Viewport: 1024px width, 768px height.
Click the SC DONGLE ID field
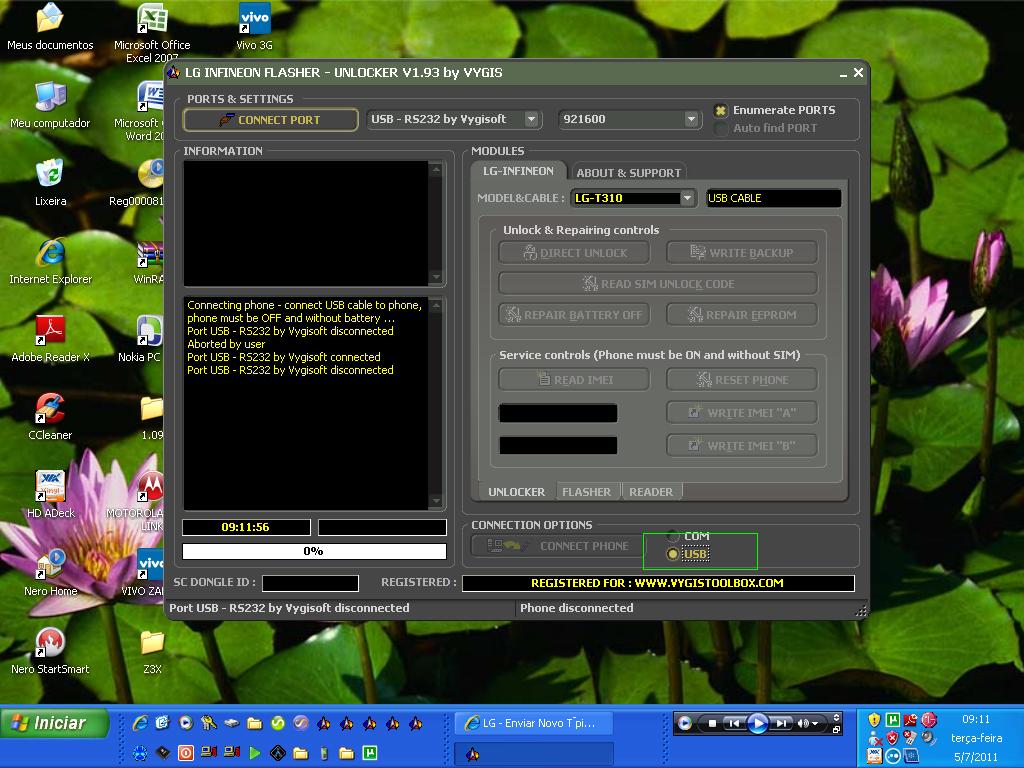click(x=310, y=583)
